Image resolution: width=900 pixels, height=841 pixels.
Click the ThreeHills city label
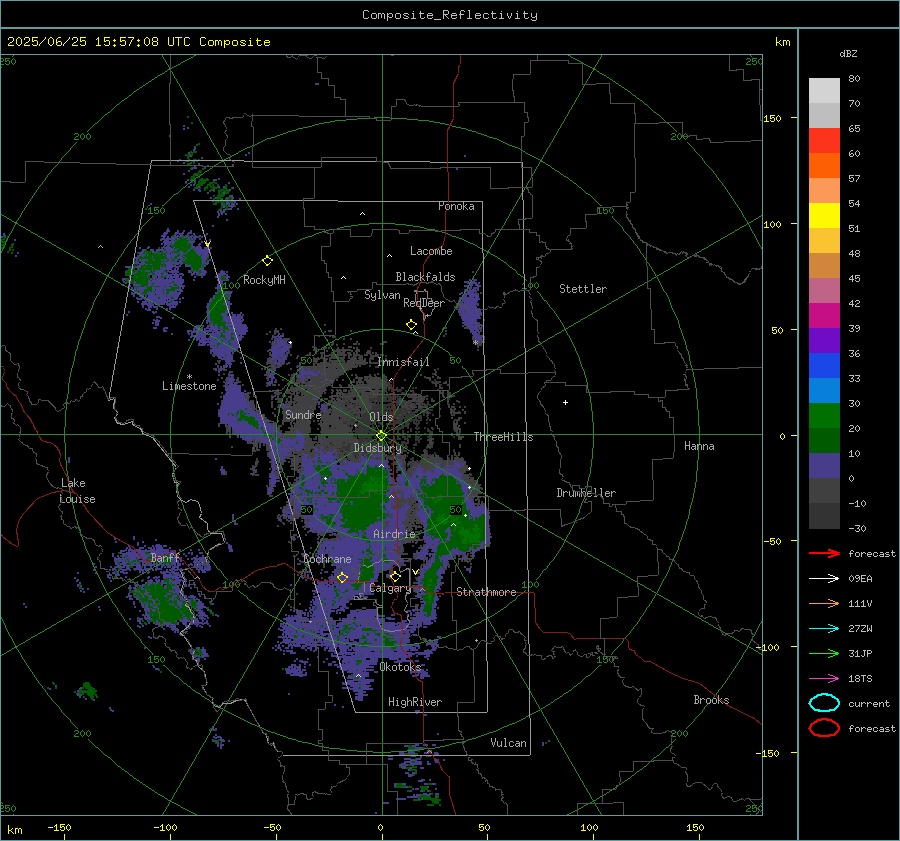503,437
